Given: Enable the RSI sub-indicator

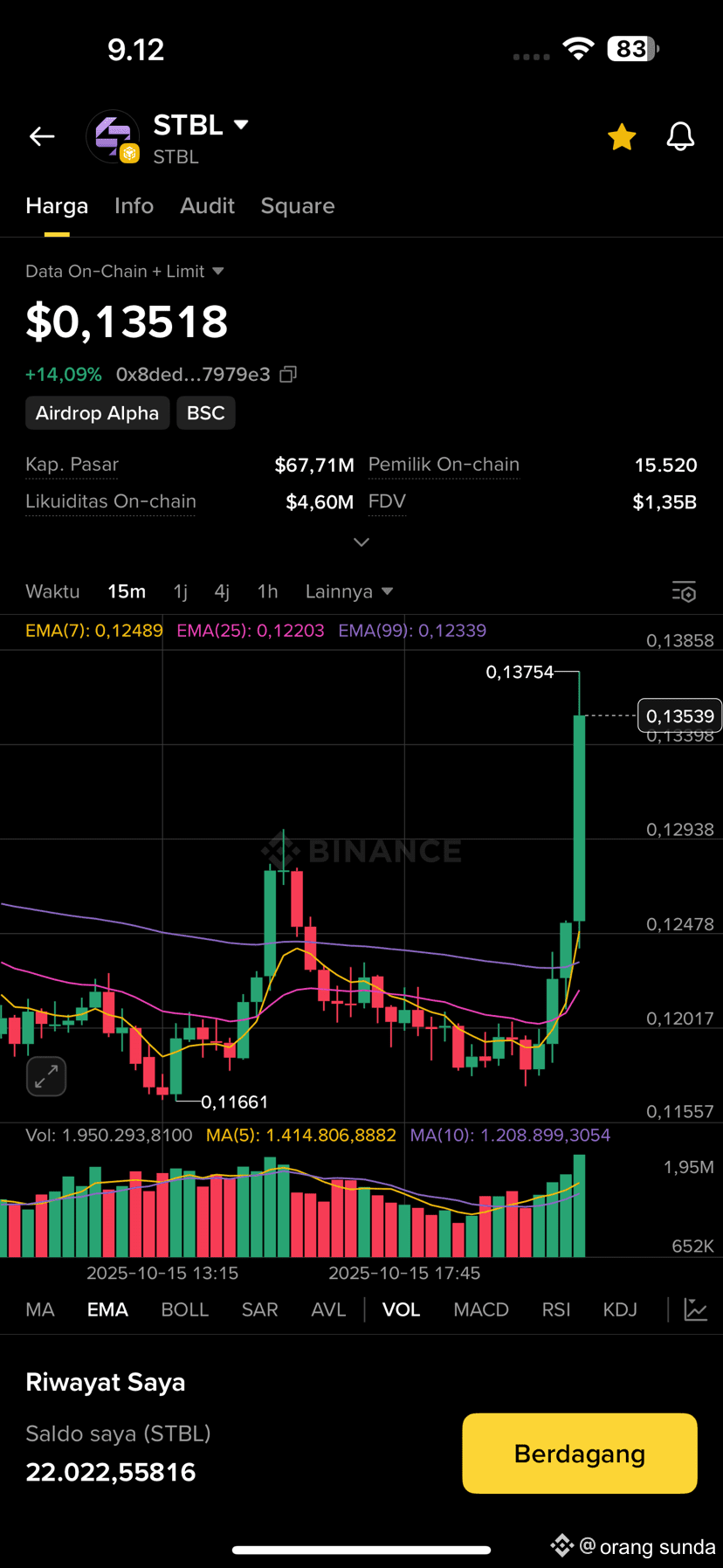Looking at the screenshot, I should [556, 1309].
